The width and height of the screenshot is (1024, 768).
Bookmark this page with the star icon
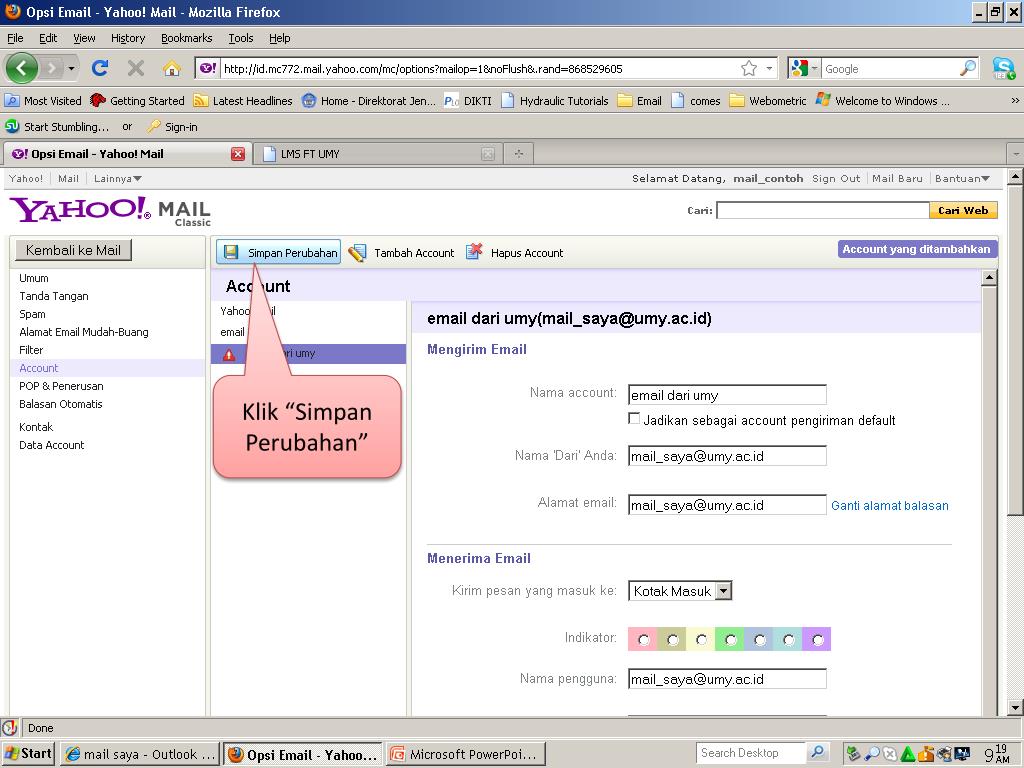pyautogui.click(x=748, y=68)
